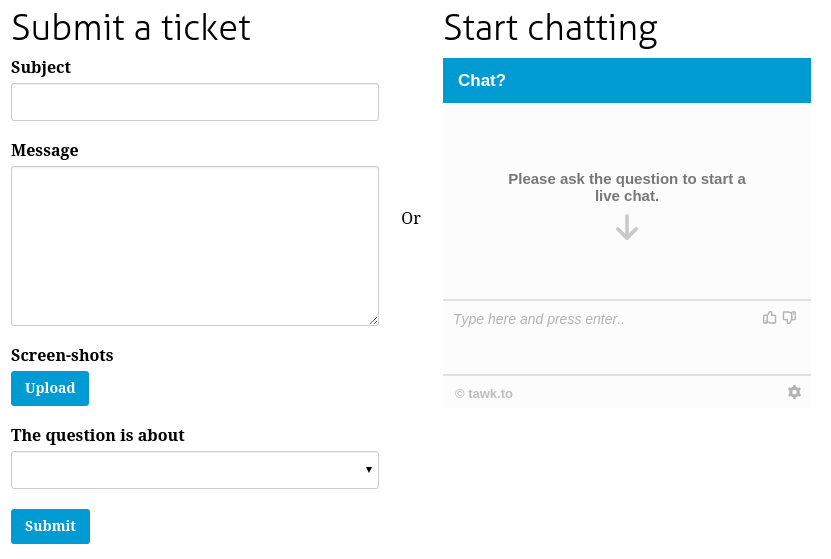Viewport: 831px width, 559px height.
Task: Click the thumbs down rating icon
Action: pos(790,317)
